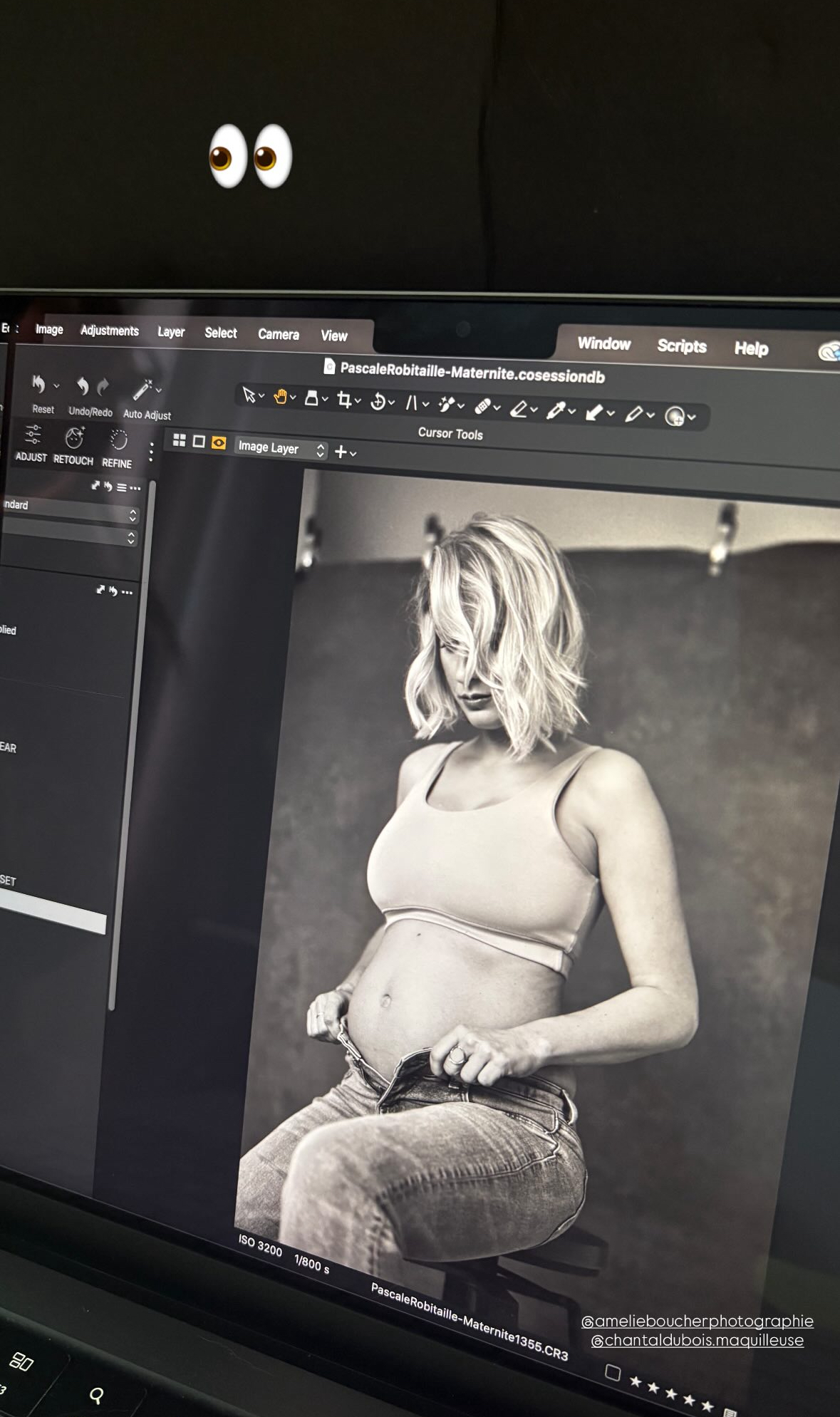This screenshot has height=1417, width=840.
Task: Click the Auto Adjust magic wand
Action: click(x=142, y=390)
